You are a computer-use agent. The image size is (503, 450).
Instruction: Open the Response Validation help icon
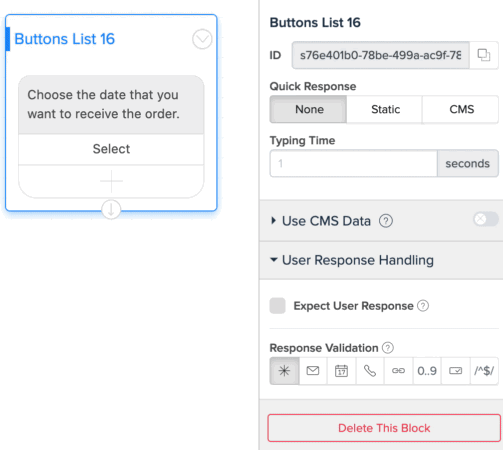pos(388,348)
